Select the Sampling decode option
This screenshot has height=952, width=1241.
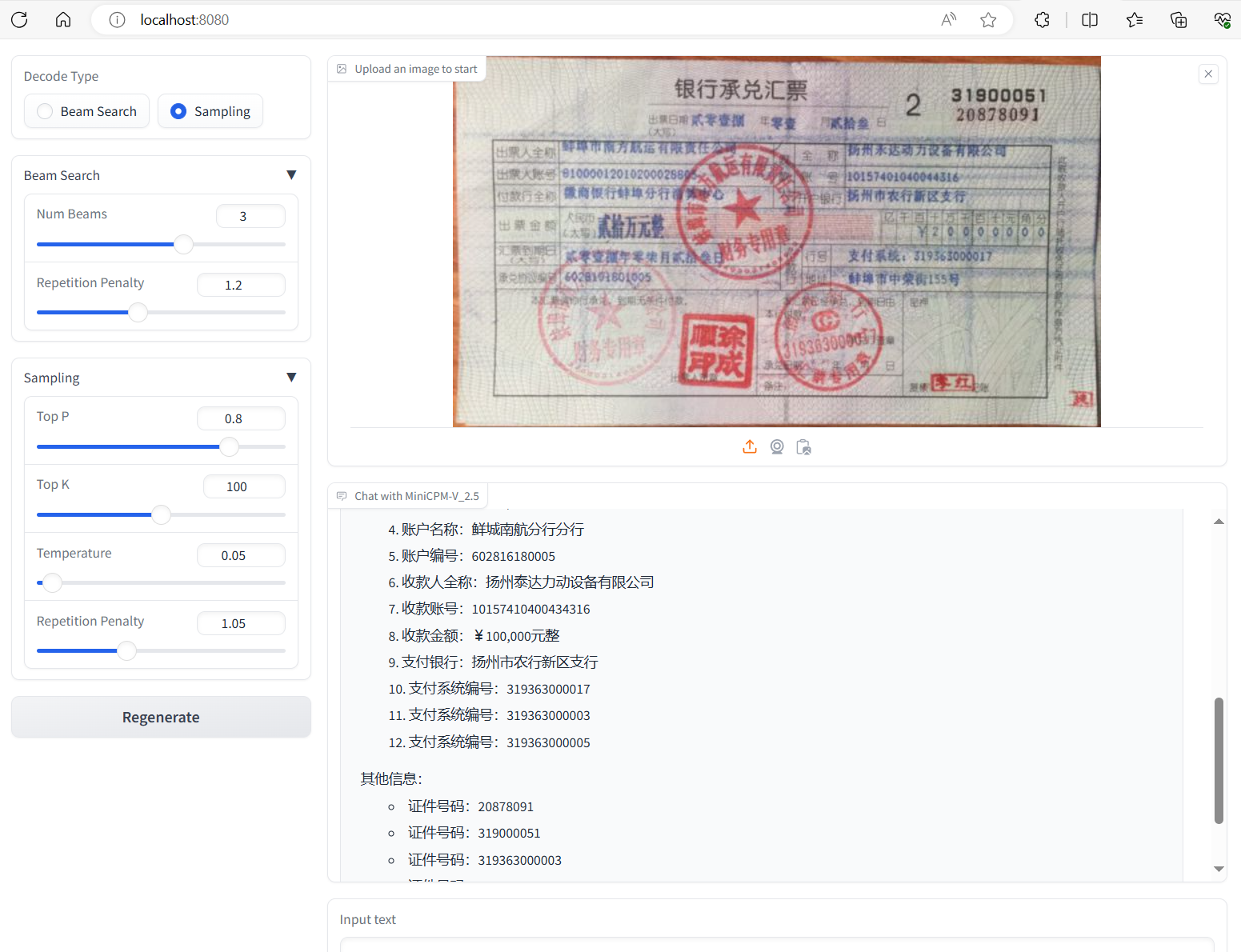178,111
